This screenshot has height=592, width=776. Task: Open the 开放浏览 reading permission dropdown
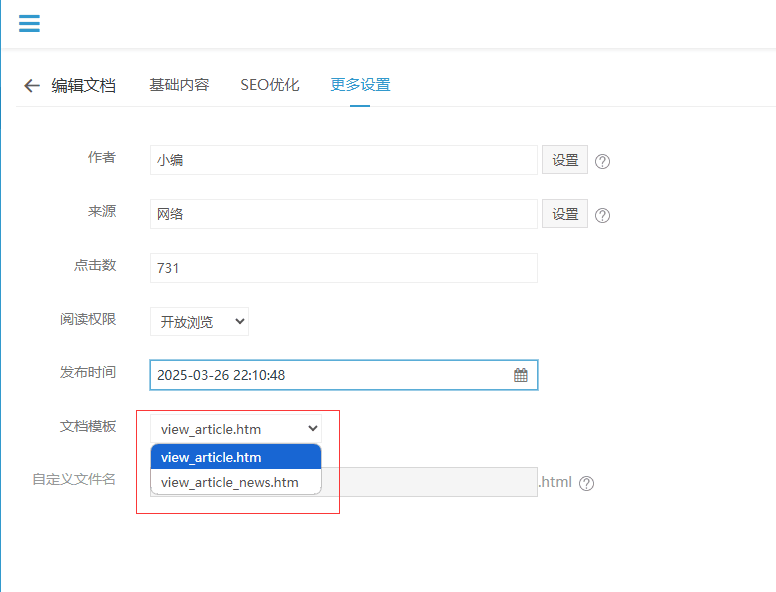coord(199,322)
